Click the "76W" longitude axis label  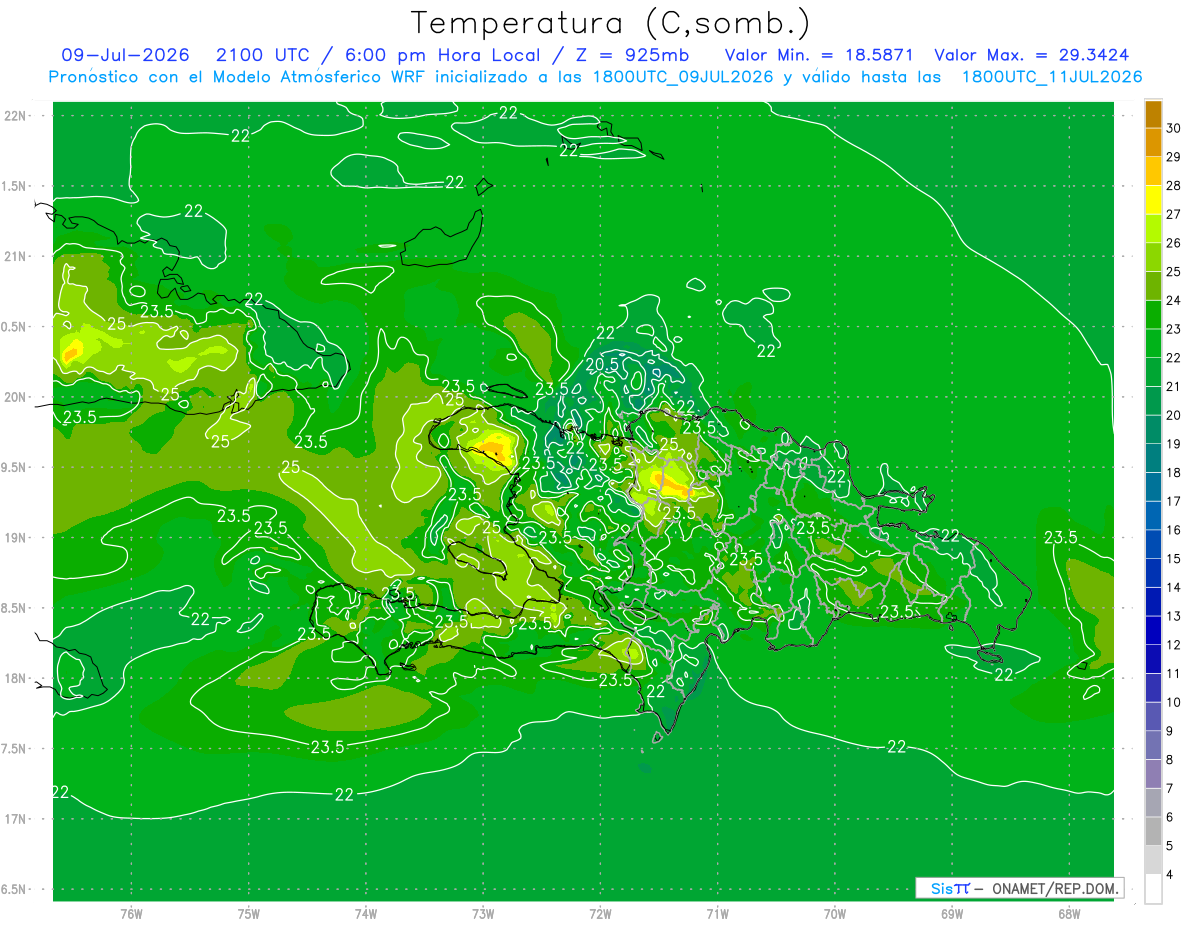click(x=131, y=913)
